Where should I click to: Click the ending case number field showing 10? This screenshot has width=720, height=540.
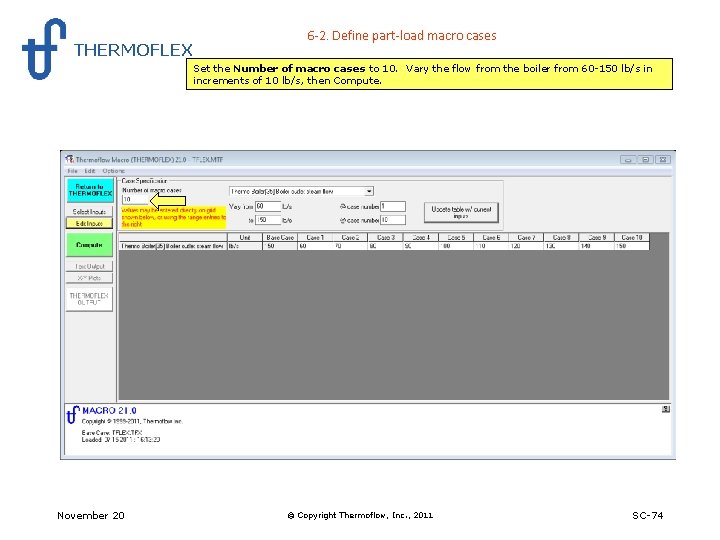point(393,220)
